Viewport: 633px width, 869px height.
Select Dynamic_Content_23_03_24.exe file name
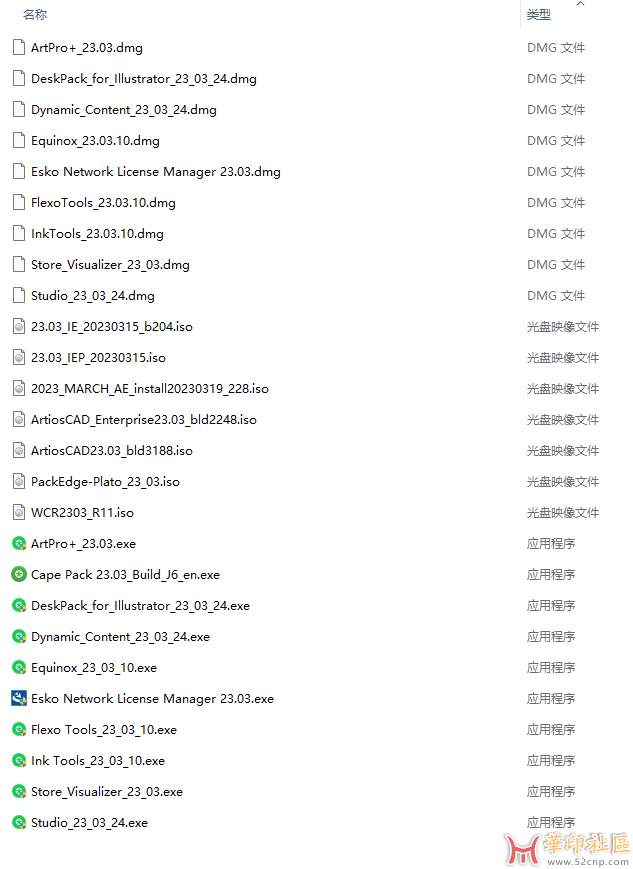pyautogui.click(x=120, y=637)
